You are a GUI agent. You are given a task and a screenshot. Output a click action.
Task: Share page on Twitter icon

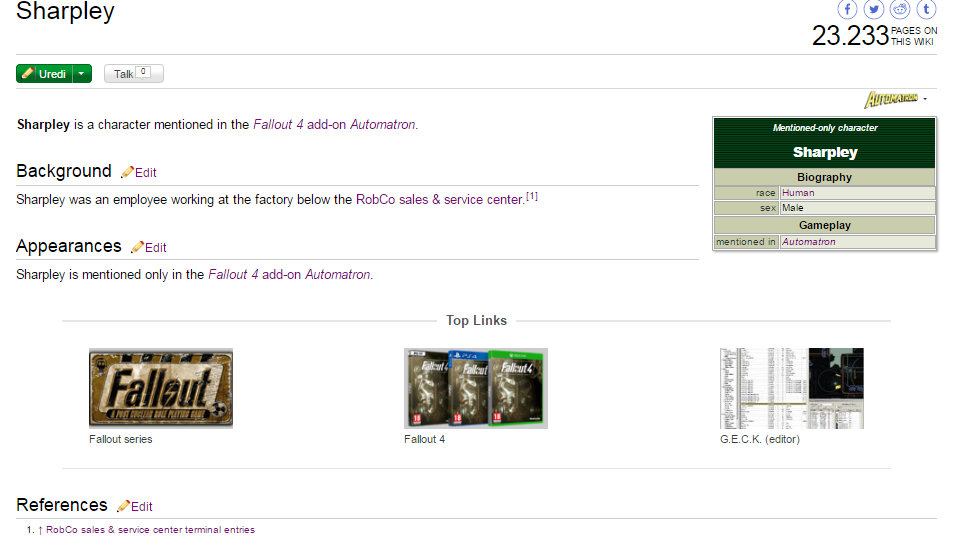coord(874,9)
